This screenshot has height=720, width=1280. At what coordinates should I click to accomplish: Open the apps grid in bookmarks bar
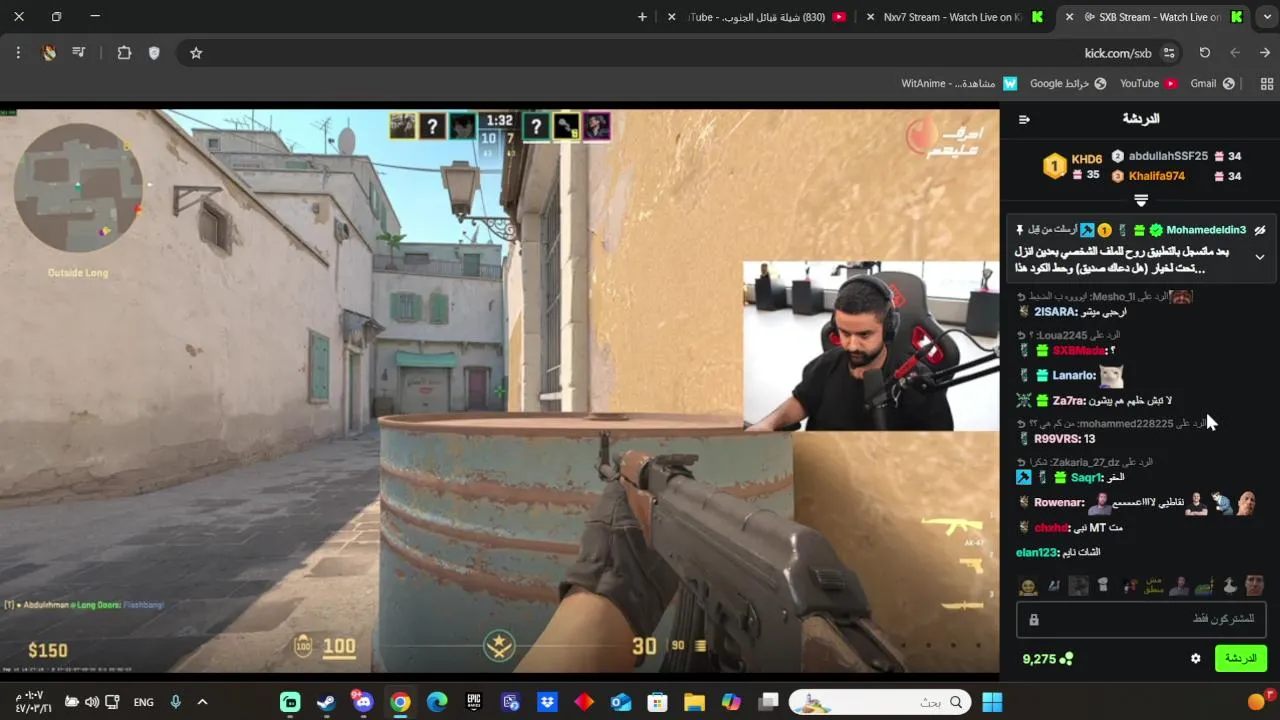click(x=1267, y=84)
